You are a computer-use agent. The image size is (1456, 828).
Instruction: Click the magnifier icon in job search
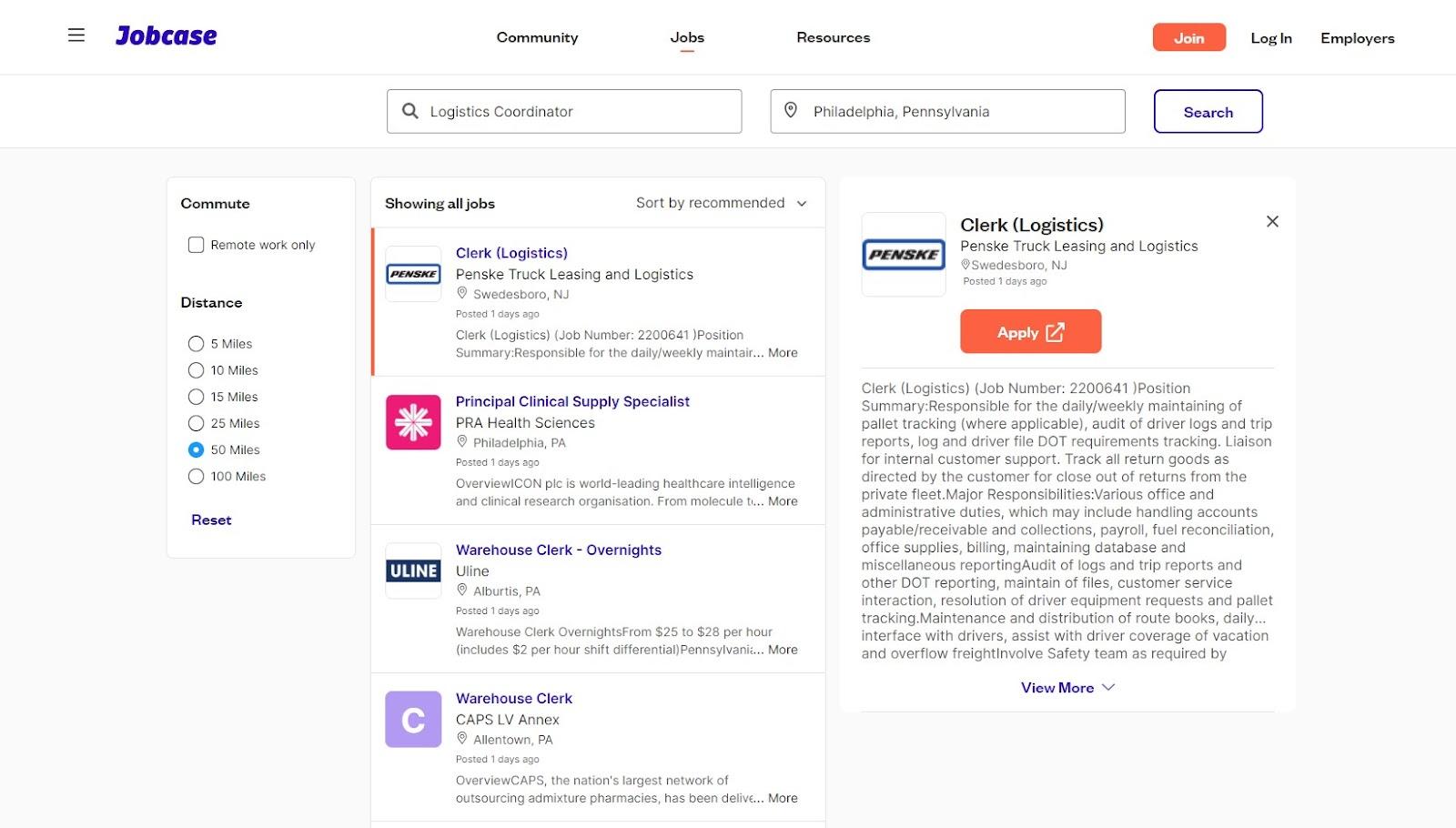point(410,111)
